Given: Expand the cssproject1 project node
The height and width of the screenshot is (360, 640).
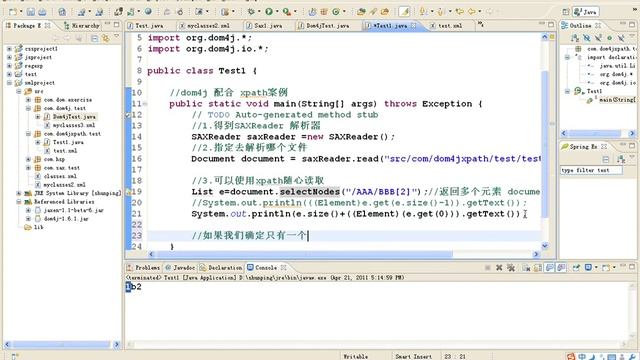Looking at the screenshot, I should 9,49.
